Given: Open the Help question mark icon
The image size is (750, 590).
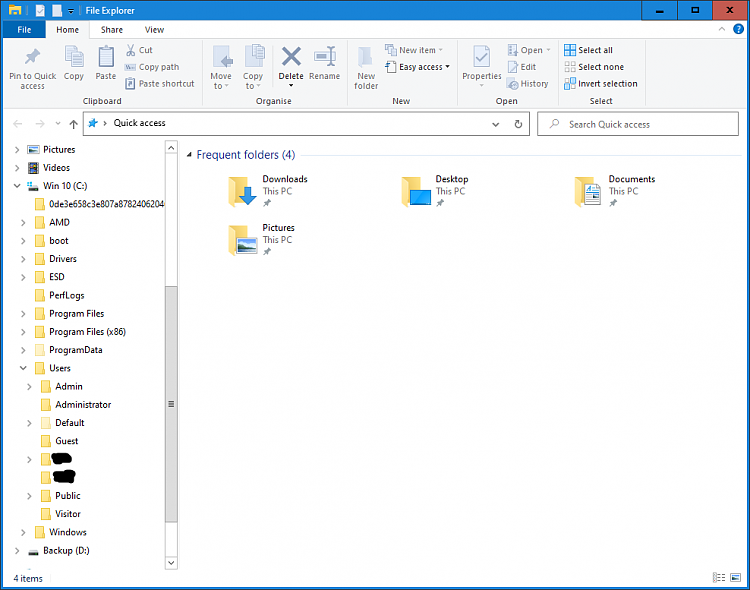Looking at the screenshot, I should pos(738,29).
